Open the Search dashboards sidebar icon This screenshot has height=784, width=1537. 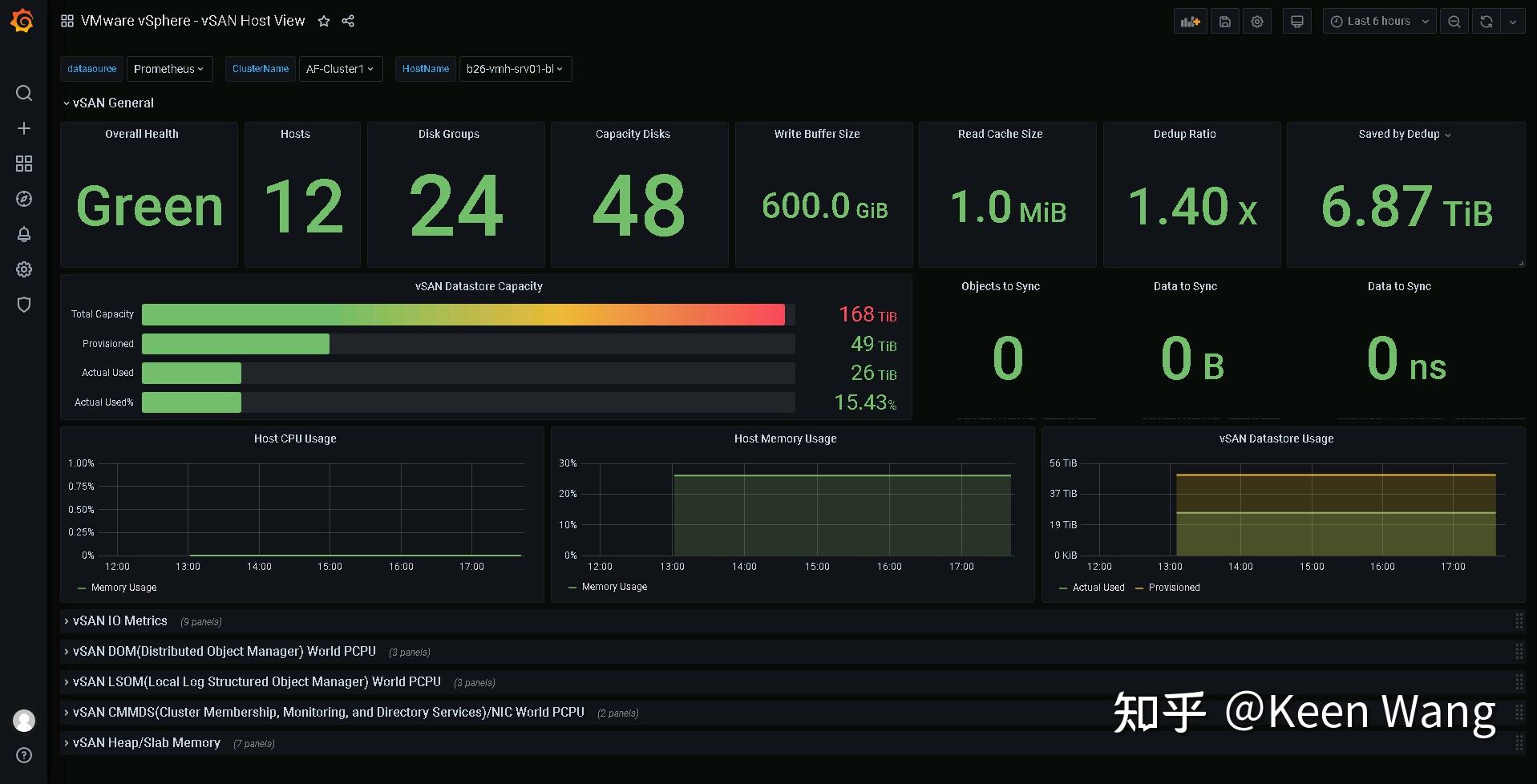click(23, 93)
